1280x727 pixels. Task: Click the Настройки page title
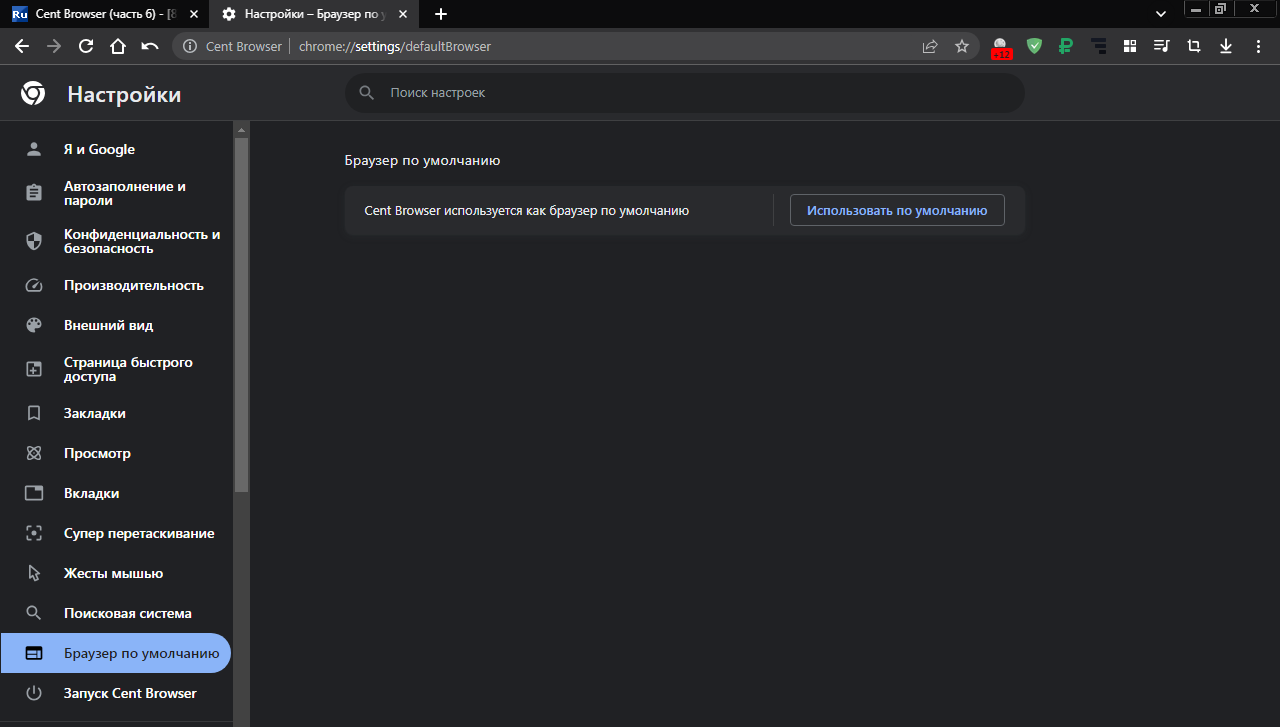[124, 95]
